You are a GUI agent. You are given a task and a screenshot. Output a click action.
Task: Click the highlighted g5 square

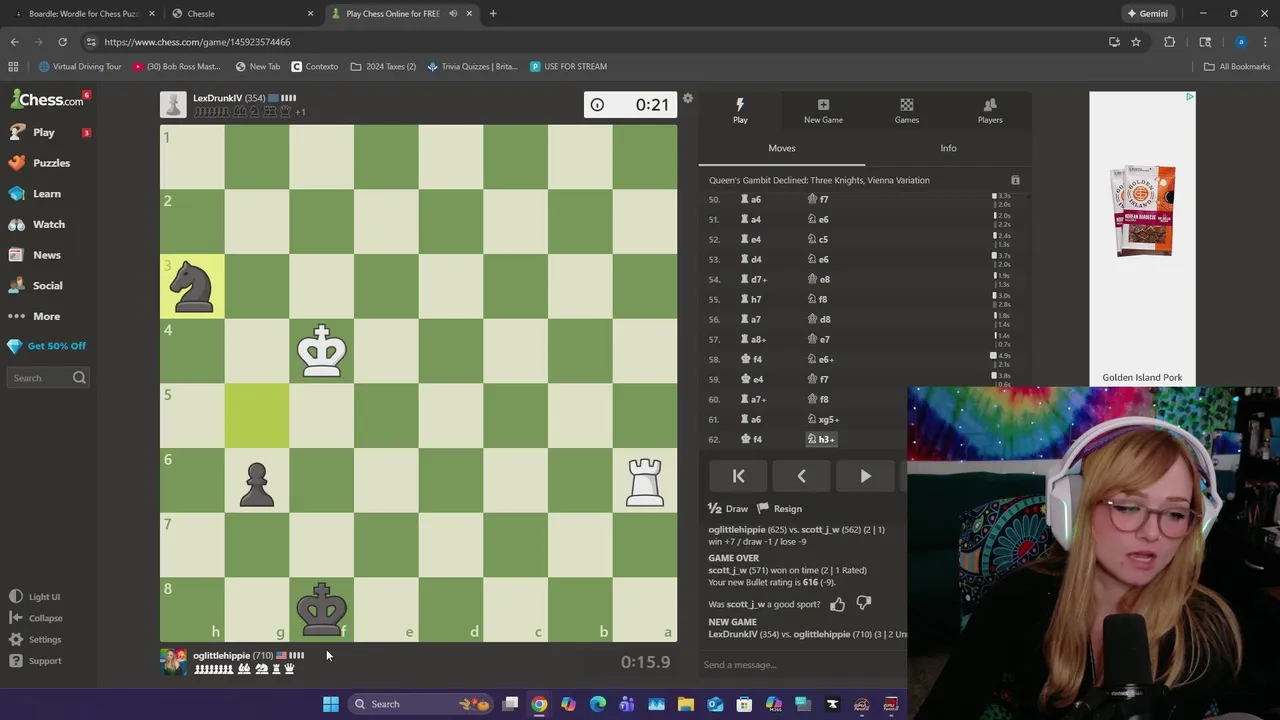click(x=257, y=416)
